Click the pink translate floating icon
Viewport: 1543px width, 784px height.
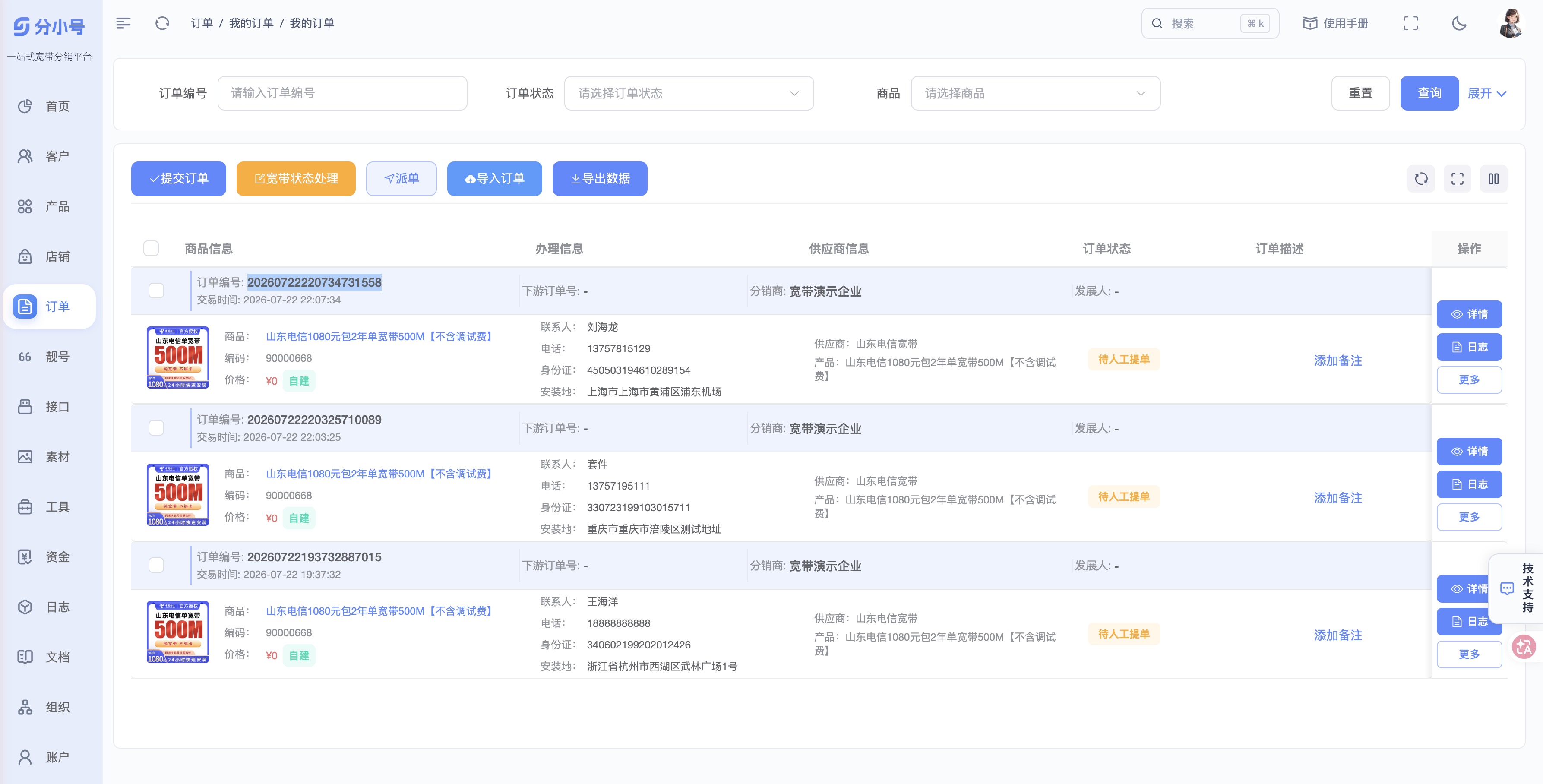click(1523, 647)
